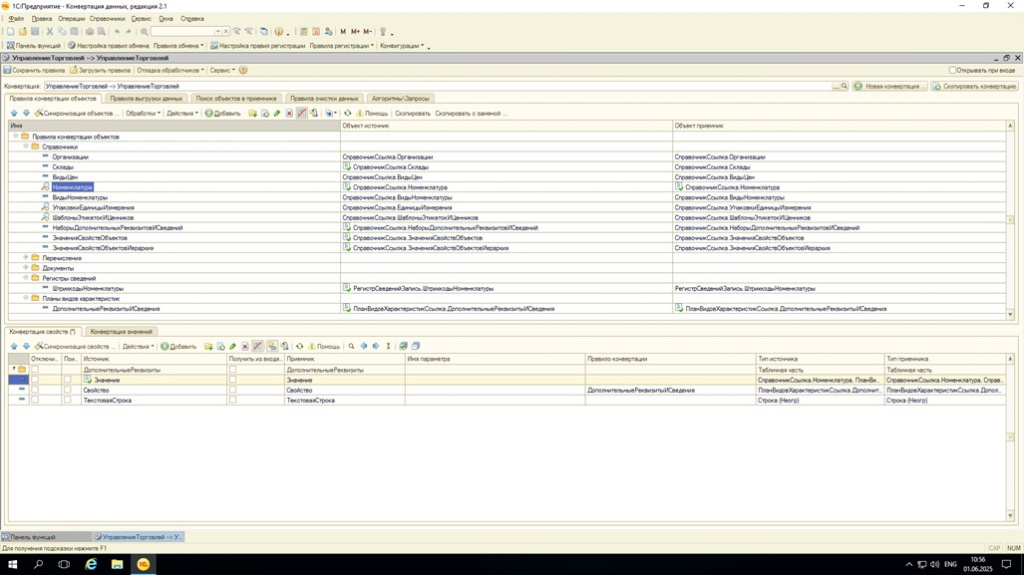
Task: Open Правила регистрации dropdown
Action: 342,46
